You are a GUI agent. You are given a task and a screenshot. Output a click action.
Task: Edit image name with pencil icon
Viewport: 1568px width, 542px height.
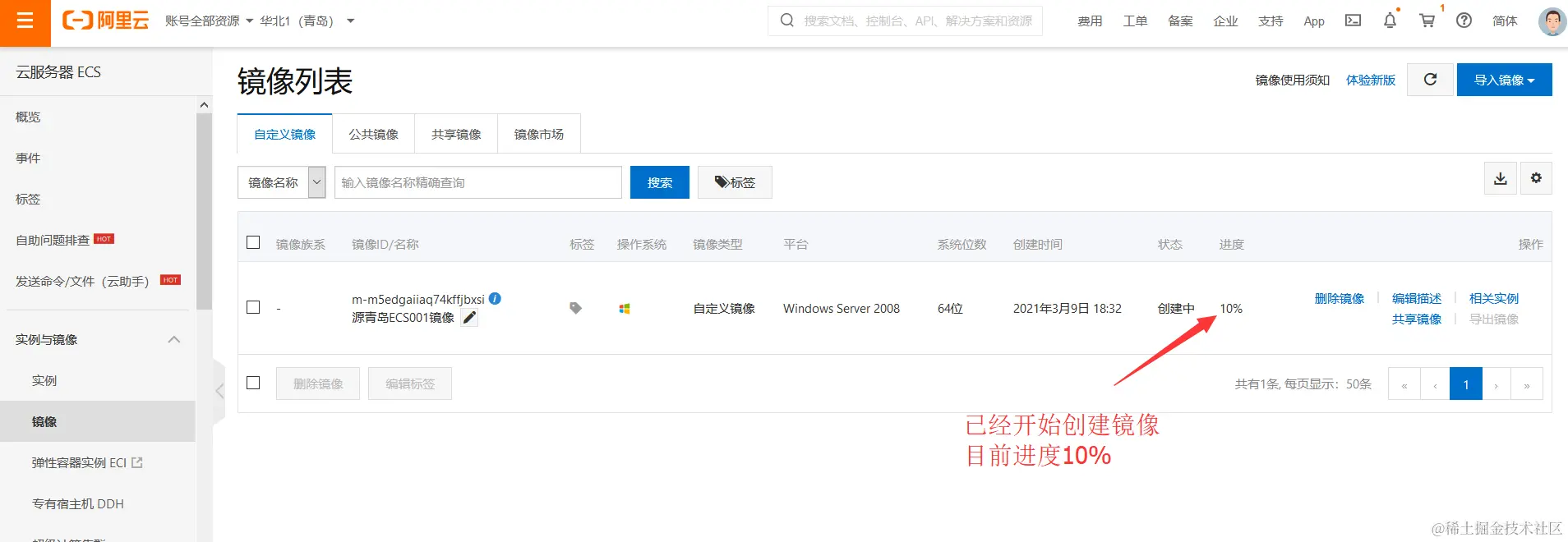pos(470,318)
